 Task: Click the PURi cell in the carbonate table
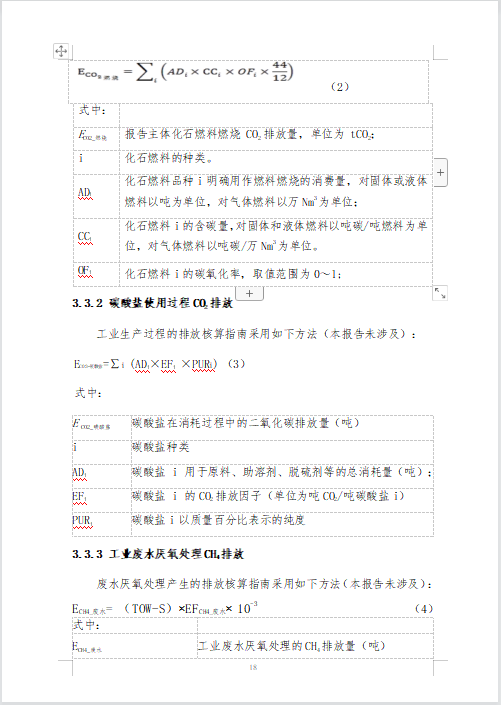[x=102, y=524]
